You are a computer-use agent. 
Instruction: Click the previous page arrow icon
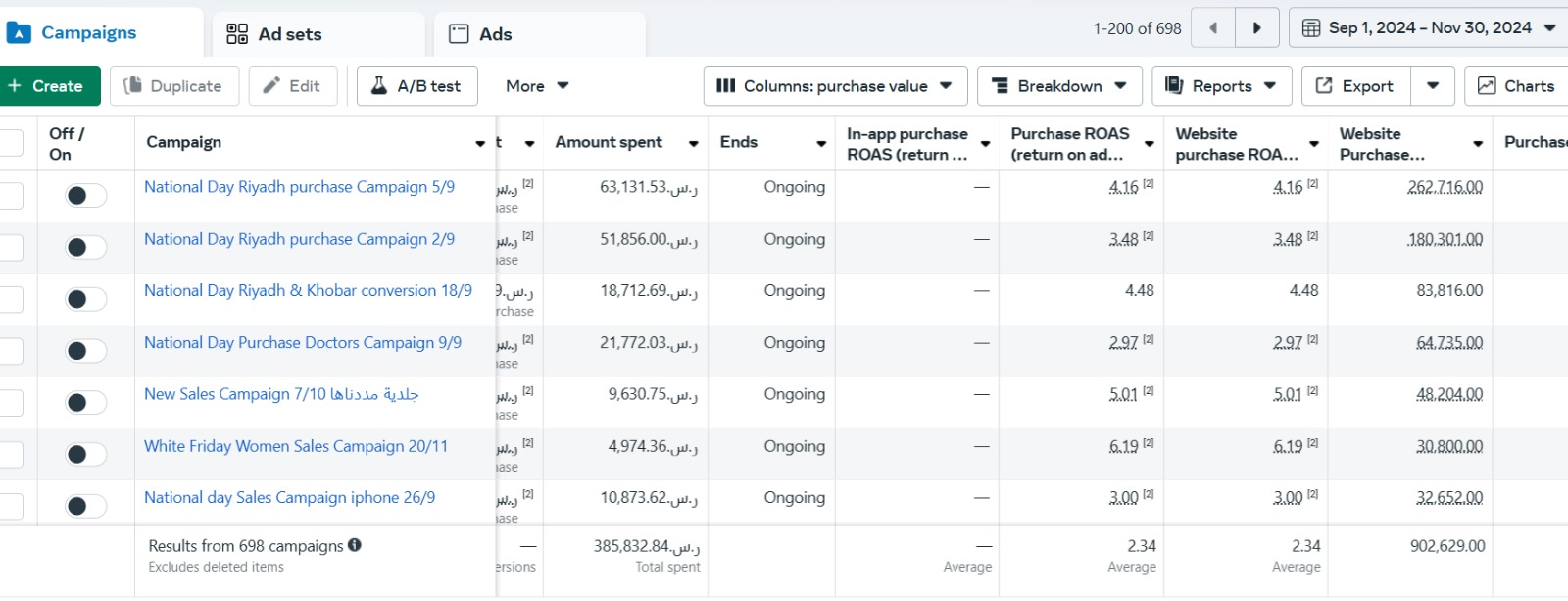point(1213,28)
